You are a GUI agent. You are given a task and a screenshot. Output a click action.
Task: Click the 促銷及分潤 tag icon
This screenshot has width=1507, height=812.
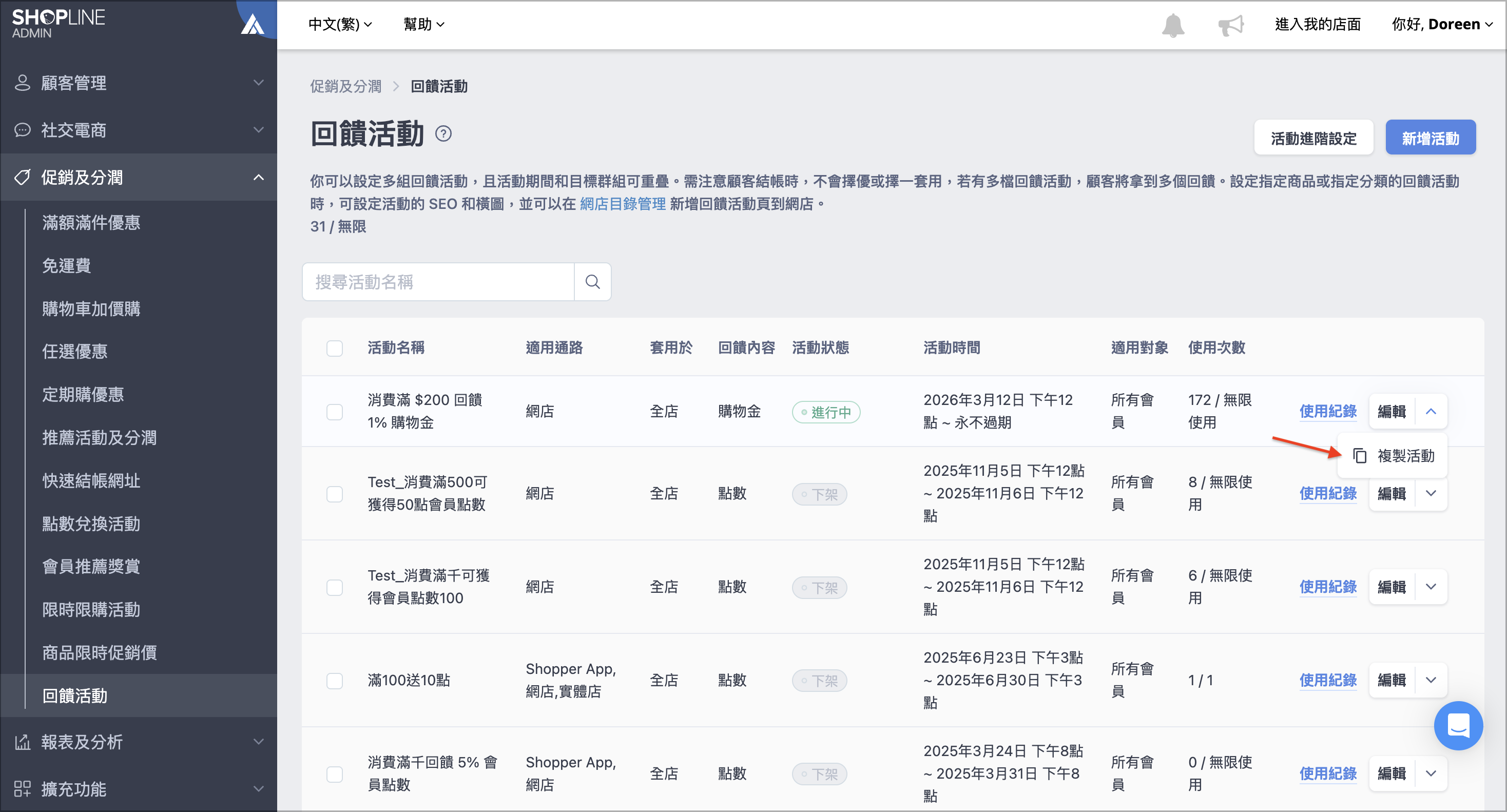22,177
